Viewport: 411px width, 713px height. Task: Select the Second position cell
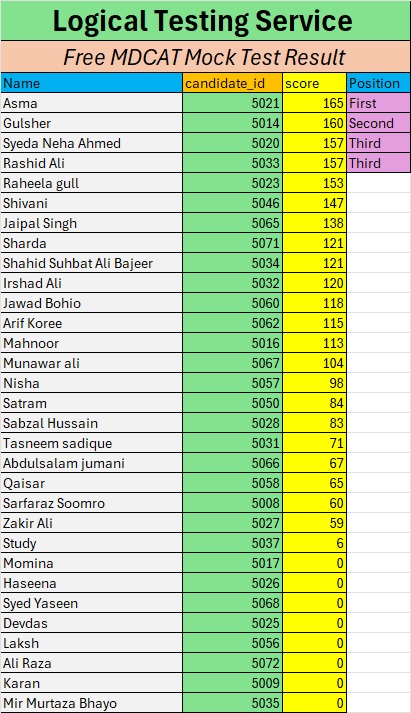click(378, 123)
